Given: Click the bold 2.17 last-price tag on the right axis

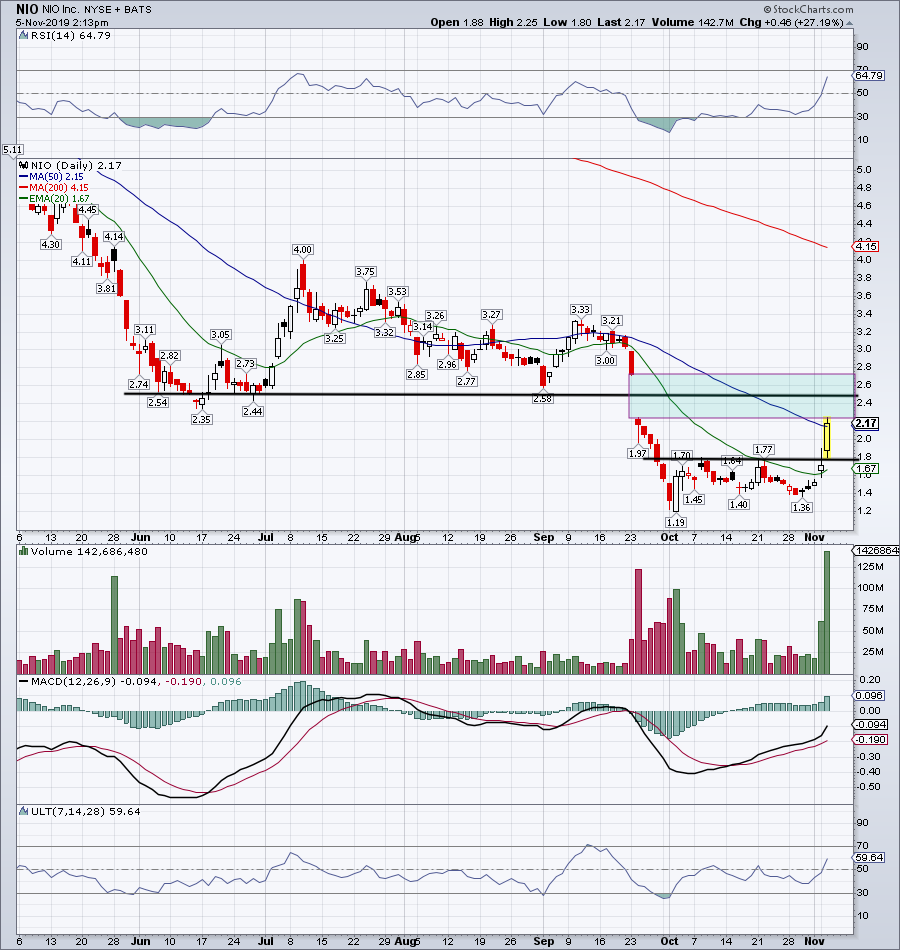Looking at the screenshot, I should (x=866, y=424).
